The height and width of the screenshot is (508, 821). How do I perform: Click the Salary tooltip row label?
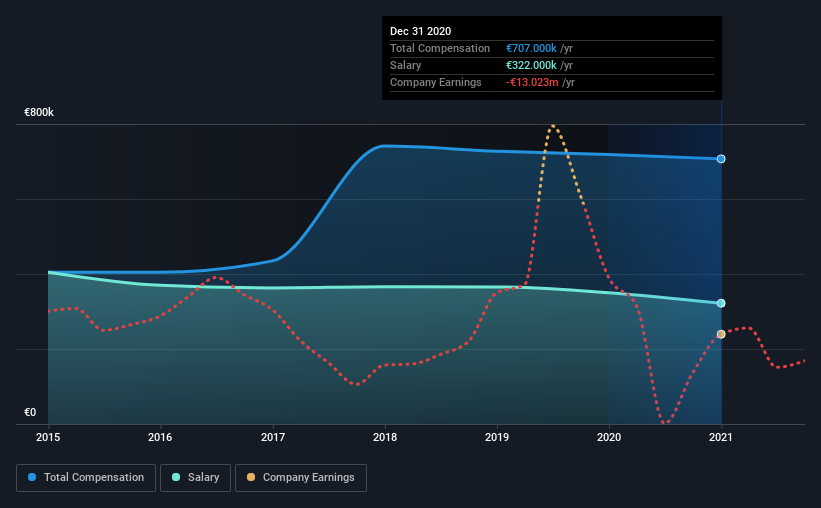(x=405, y=65)
